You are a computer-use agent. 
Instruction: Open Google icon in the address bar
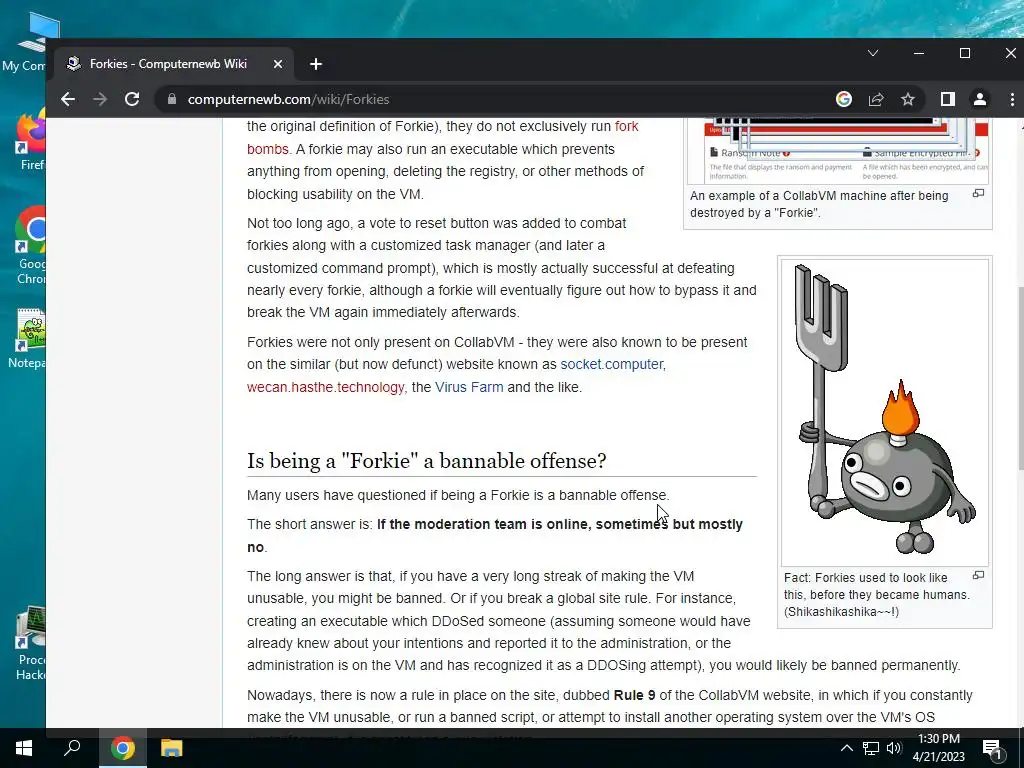coord(844,99)
